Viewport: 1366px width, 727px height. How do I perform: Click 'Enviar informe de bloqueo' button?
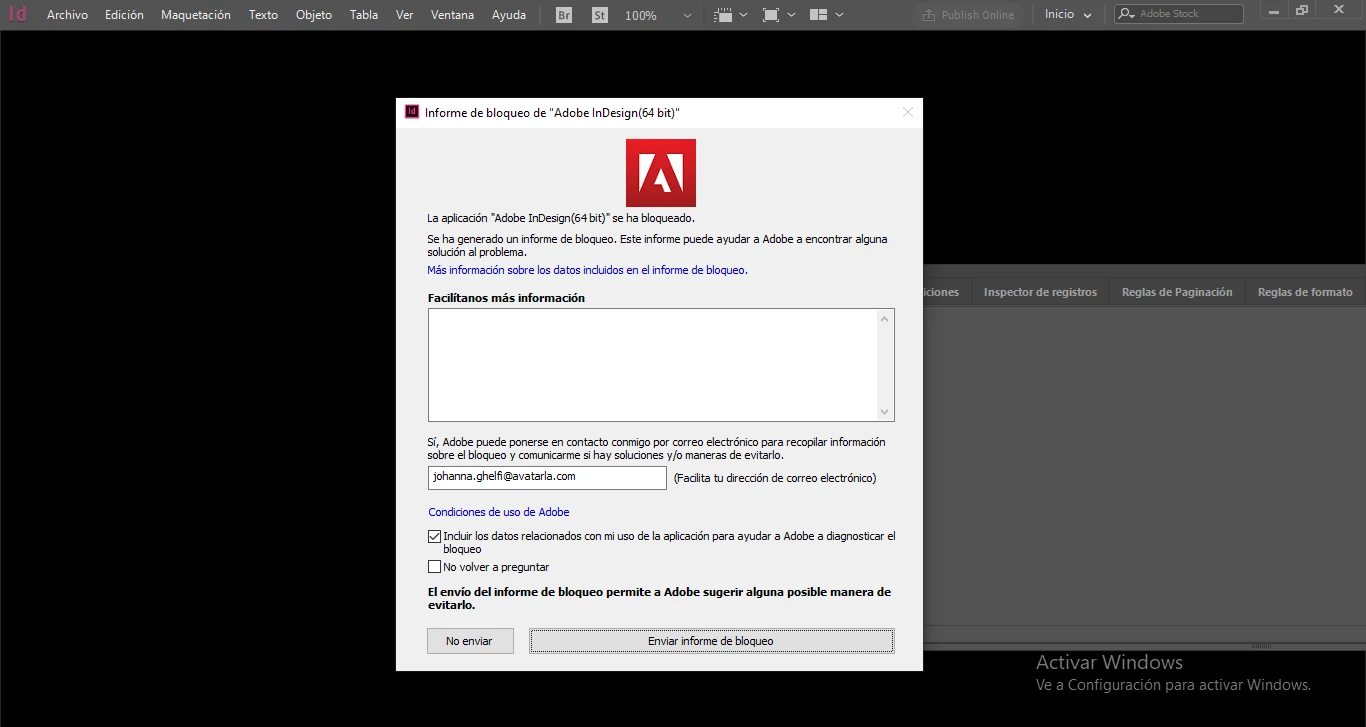(711, 641)
